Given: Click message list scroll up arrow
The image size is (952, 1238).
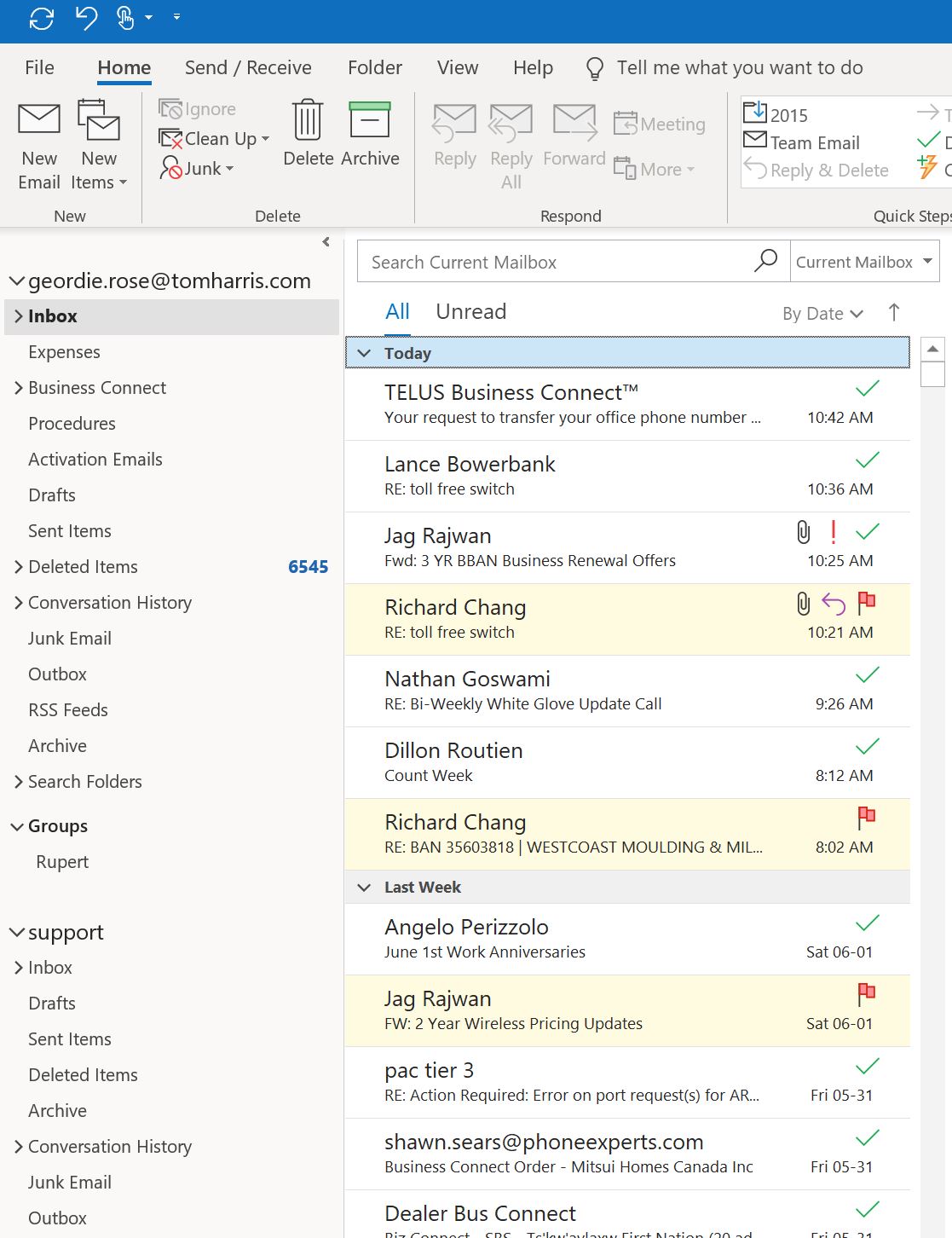Looking at the screenshot, I should click(x=932, y=349).
